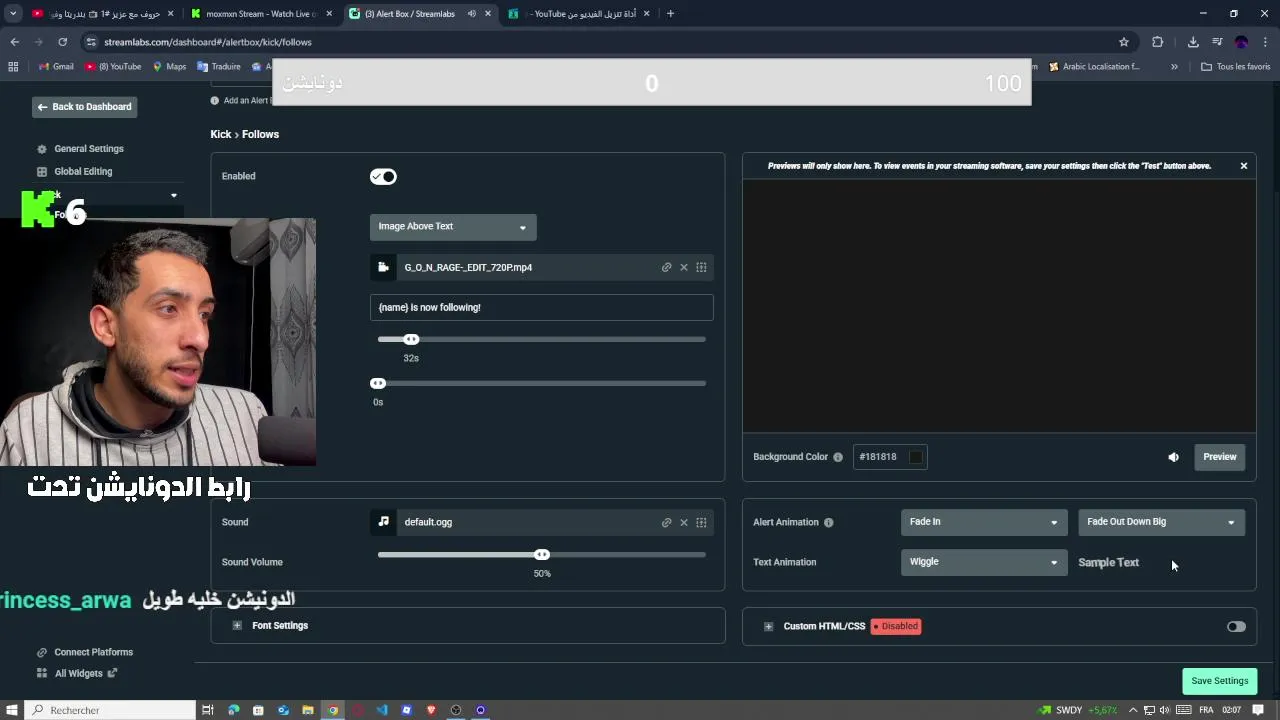The image size is (1280, 720).
Task: Open sound gallery grid for default.ogg
Action: [x=701, y=522]
